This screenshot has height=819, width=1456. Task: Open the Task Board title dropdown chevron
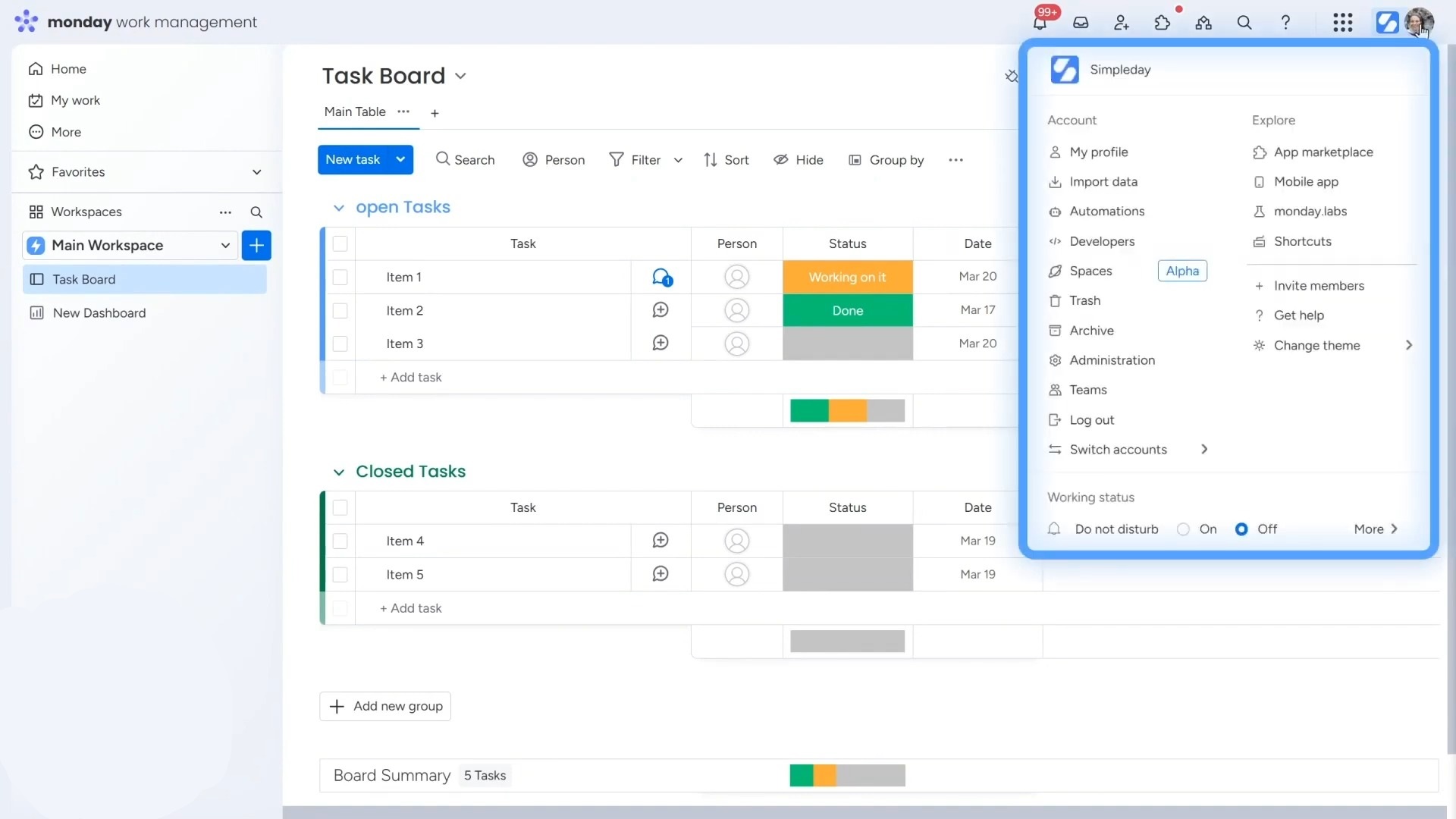tap(460, 76)
